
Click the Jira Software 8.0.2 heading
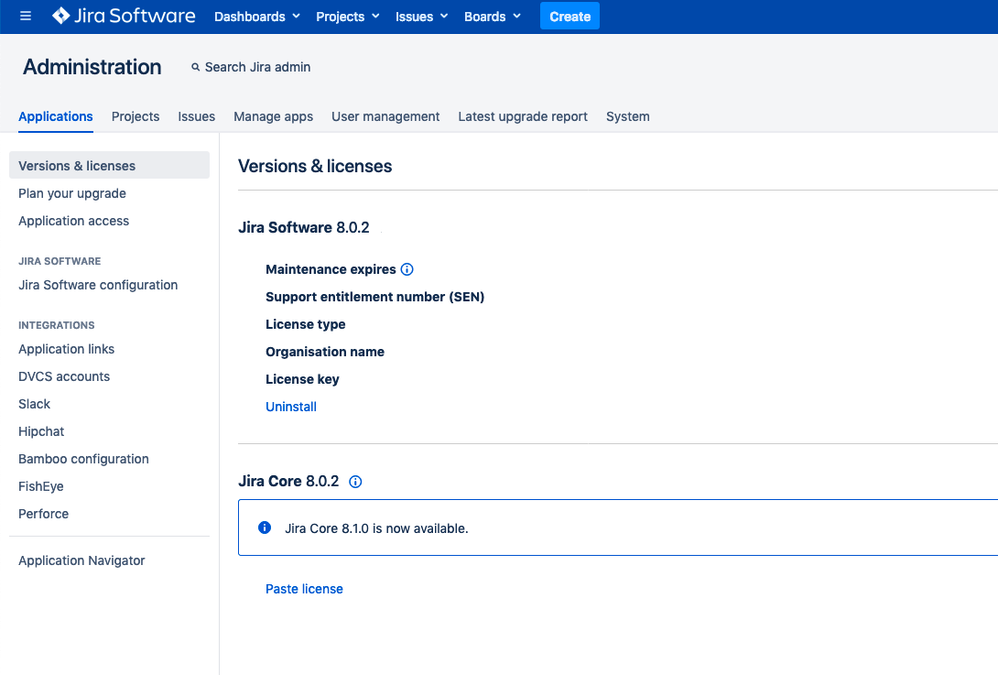click(304, 228)
